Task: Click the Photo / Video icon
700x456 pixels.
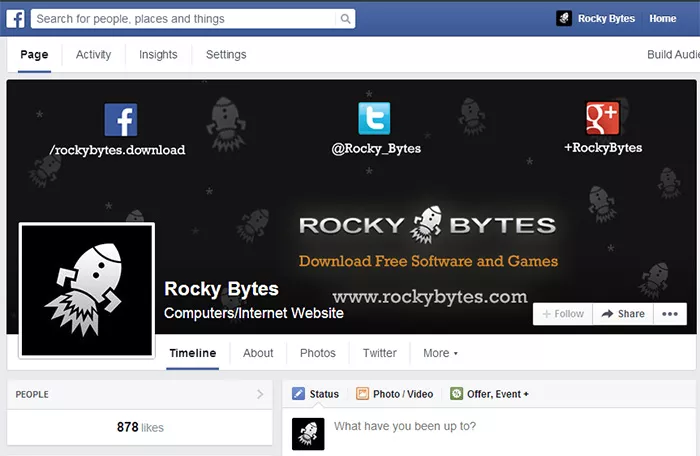Action: click(362, 393)
